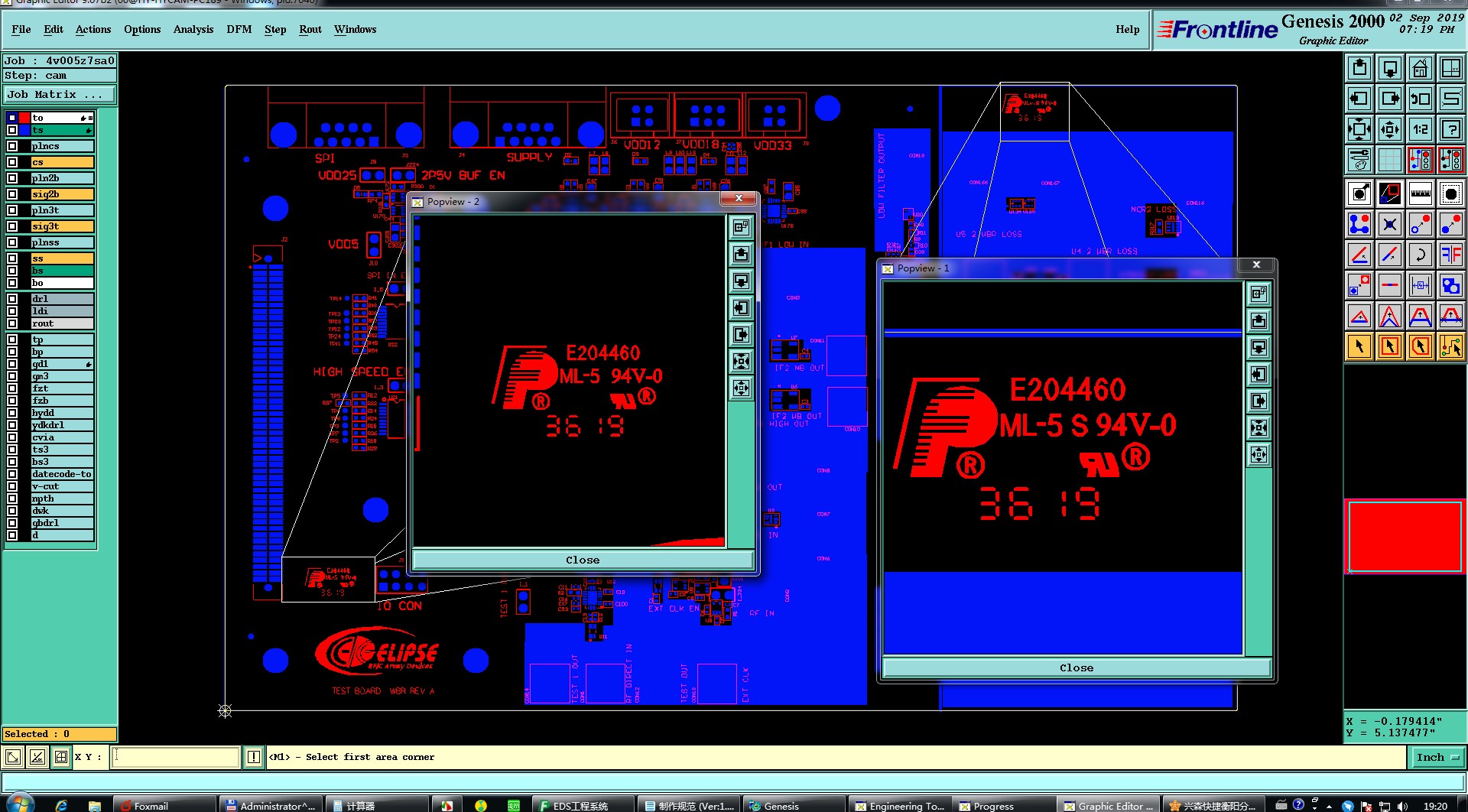Select the rectangle area select tool

[1390, 346]
